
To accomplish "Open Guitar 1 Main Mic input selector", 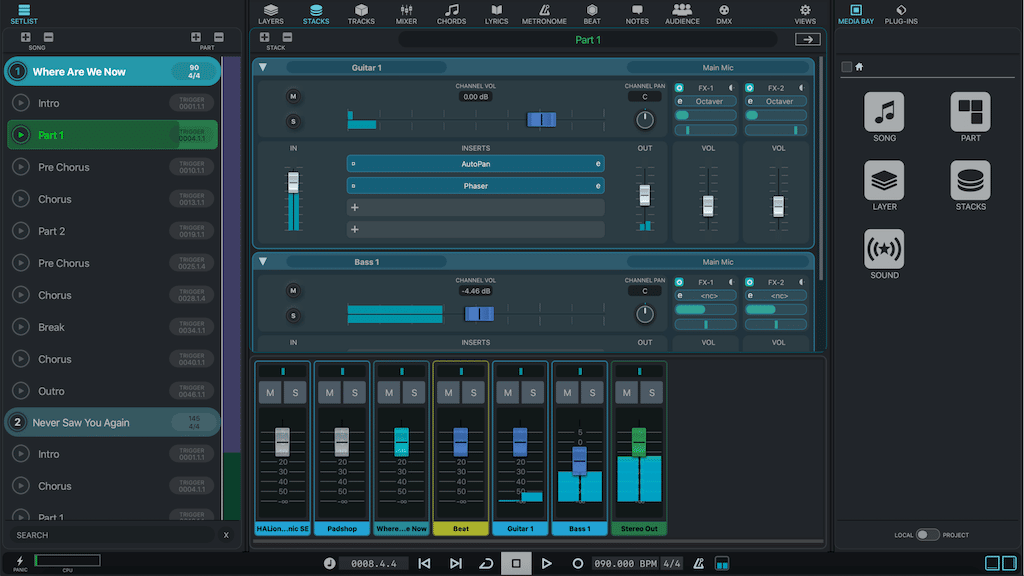I will click(x=718, y=67).
